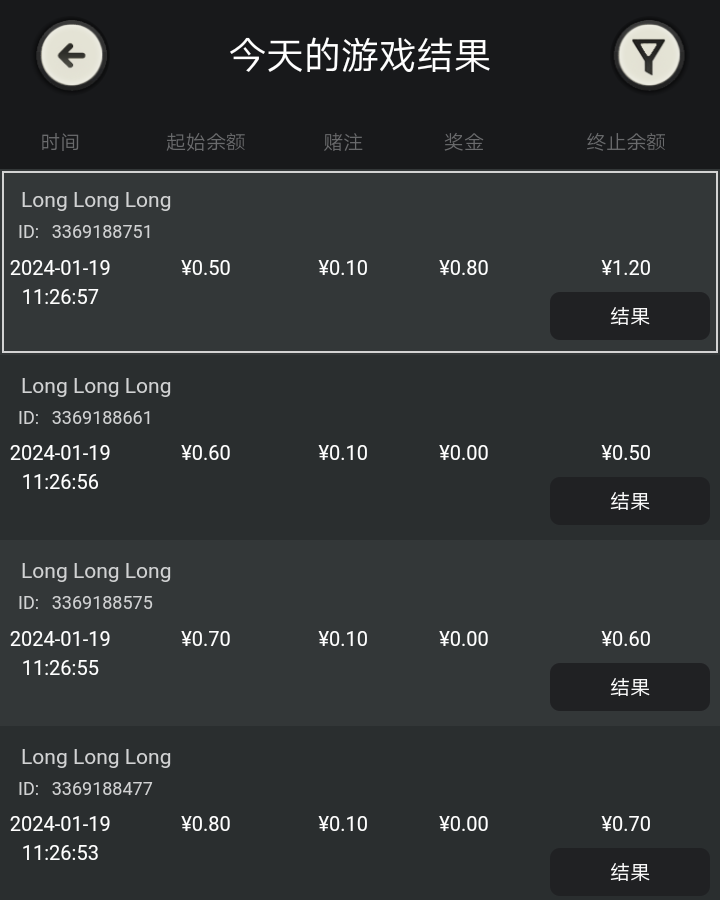Select the 赌注 column header
Viewport: 720px width, 900px height.
click(x=343, y=142)
